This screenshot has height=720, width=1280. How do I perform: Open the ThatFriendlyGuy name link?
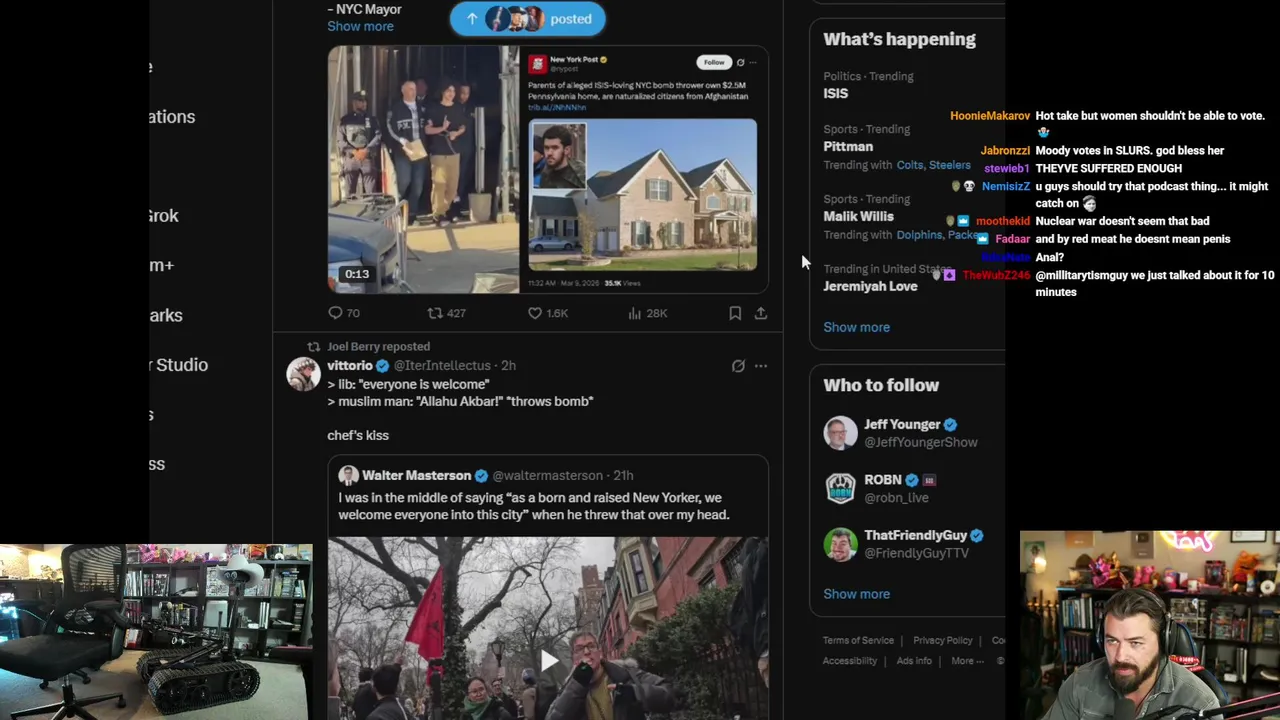(x=915, y=535)
